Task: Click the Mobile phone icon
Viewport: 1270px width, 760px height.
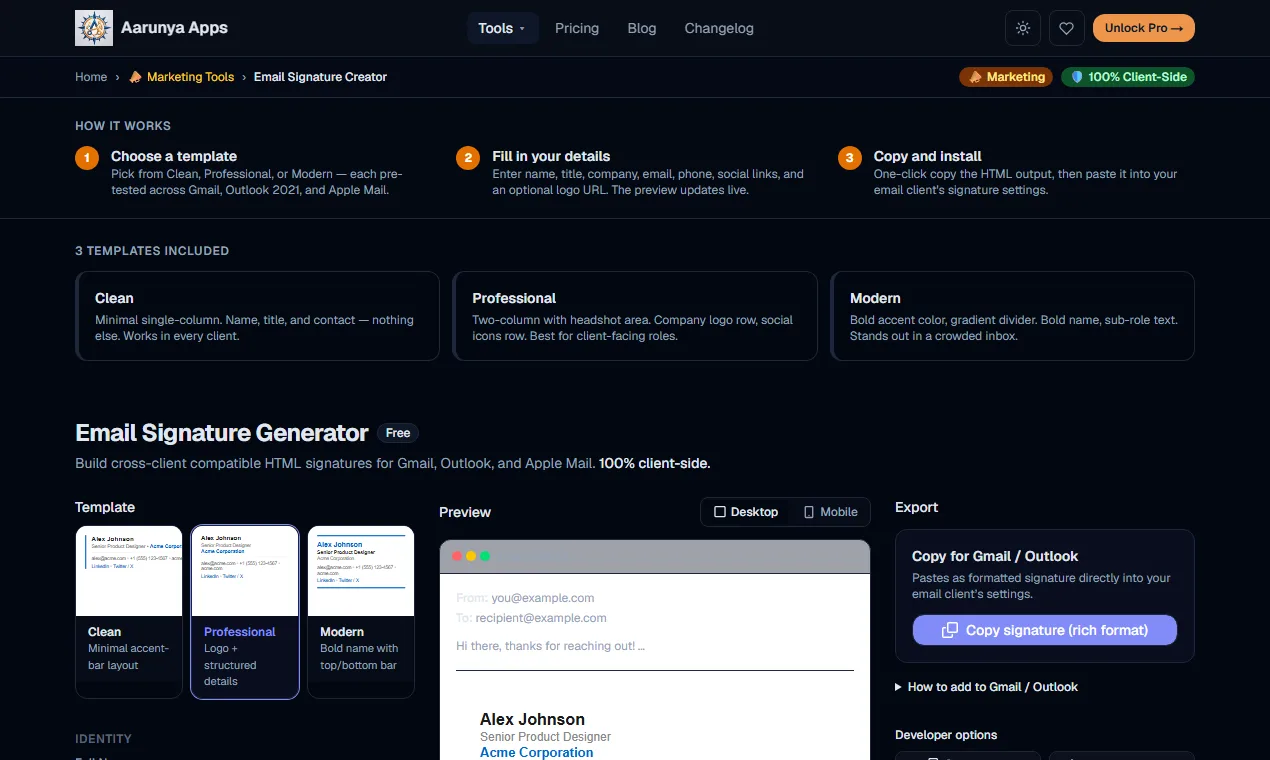Action: pos(809,512)
